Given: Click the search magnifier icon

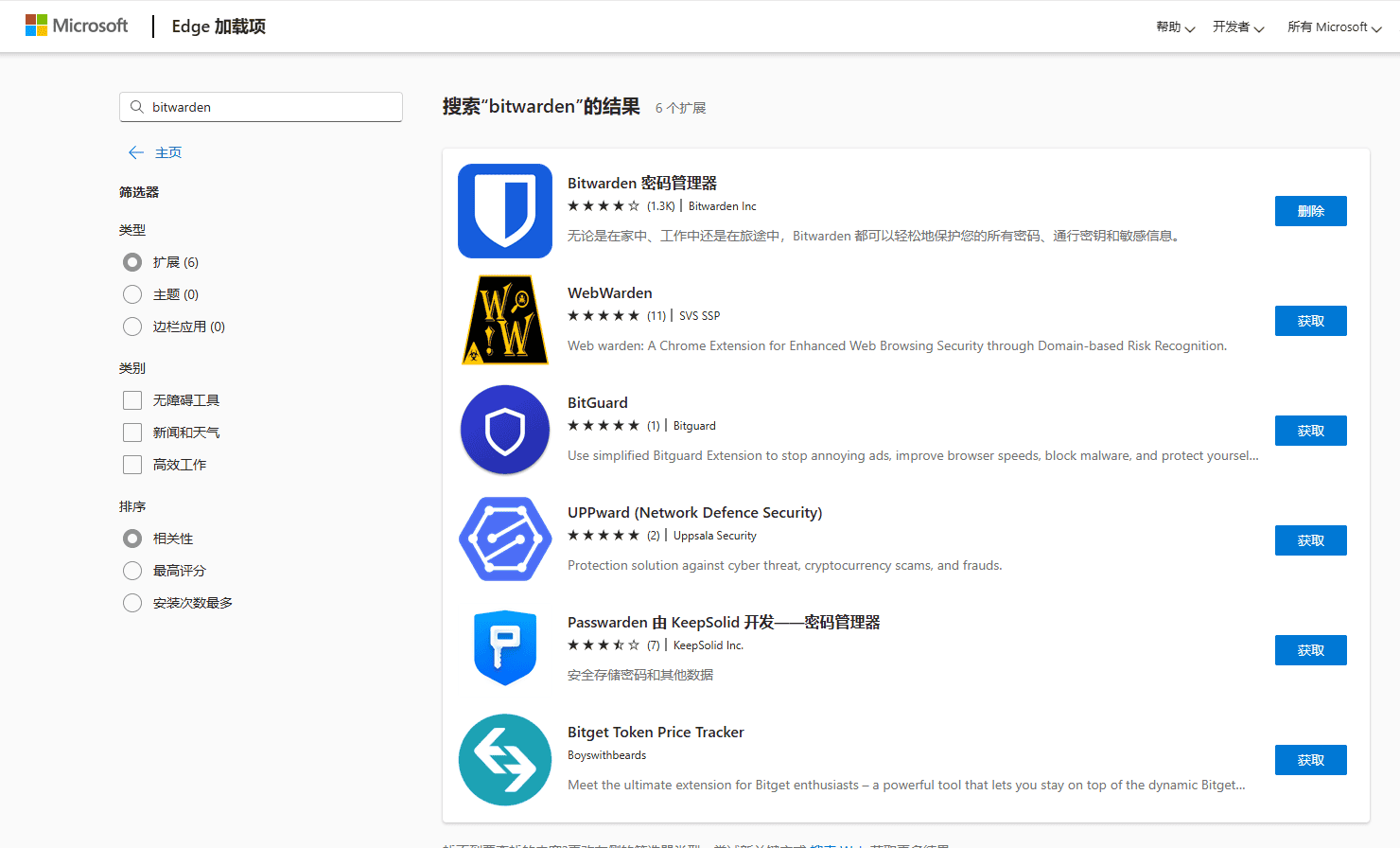Looking at the screenshot, I should click(x=137, y=107).
